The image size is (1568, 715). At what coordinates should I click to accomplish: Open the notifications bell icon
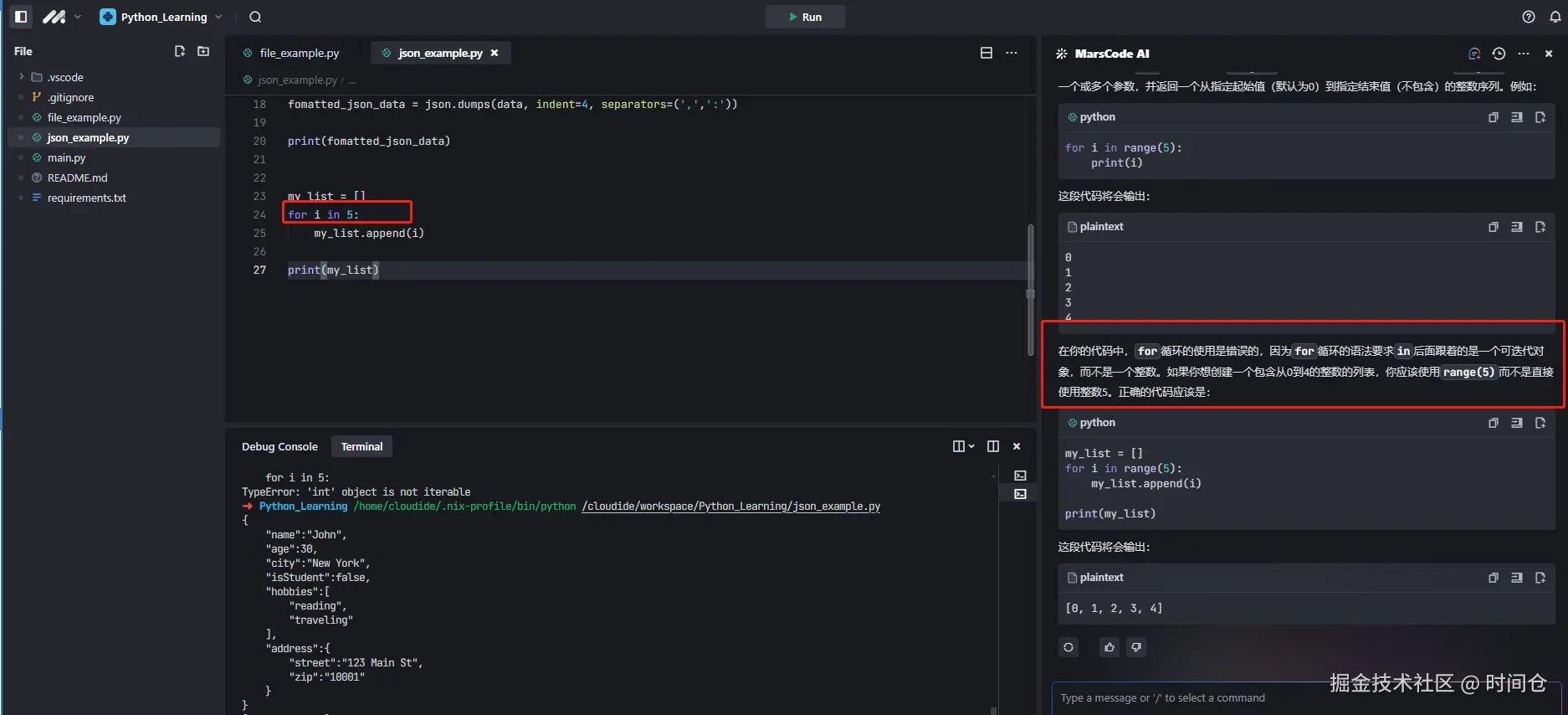click(1555, 17)
